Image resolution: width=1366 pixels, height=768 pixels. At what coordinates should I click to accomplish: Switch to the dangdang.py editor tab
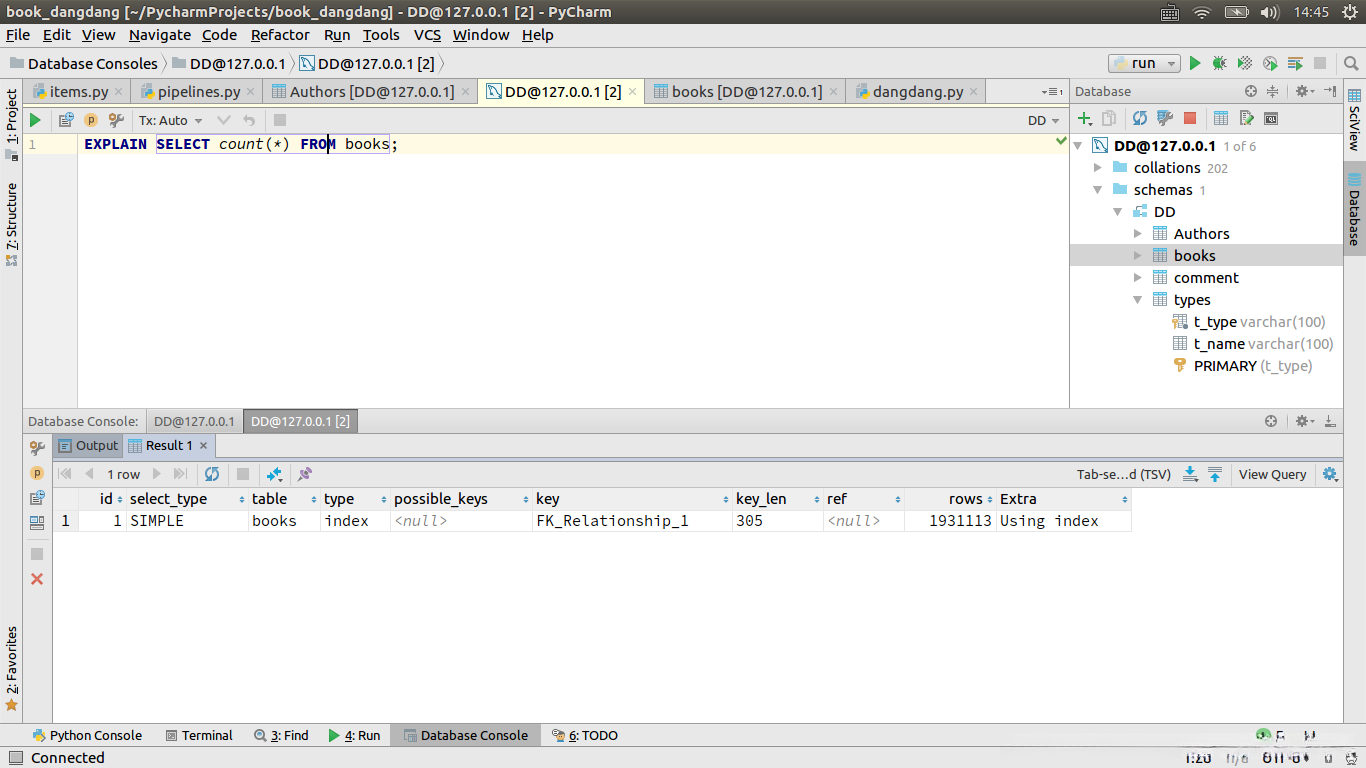(917, 91)
